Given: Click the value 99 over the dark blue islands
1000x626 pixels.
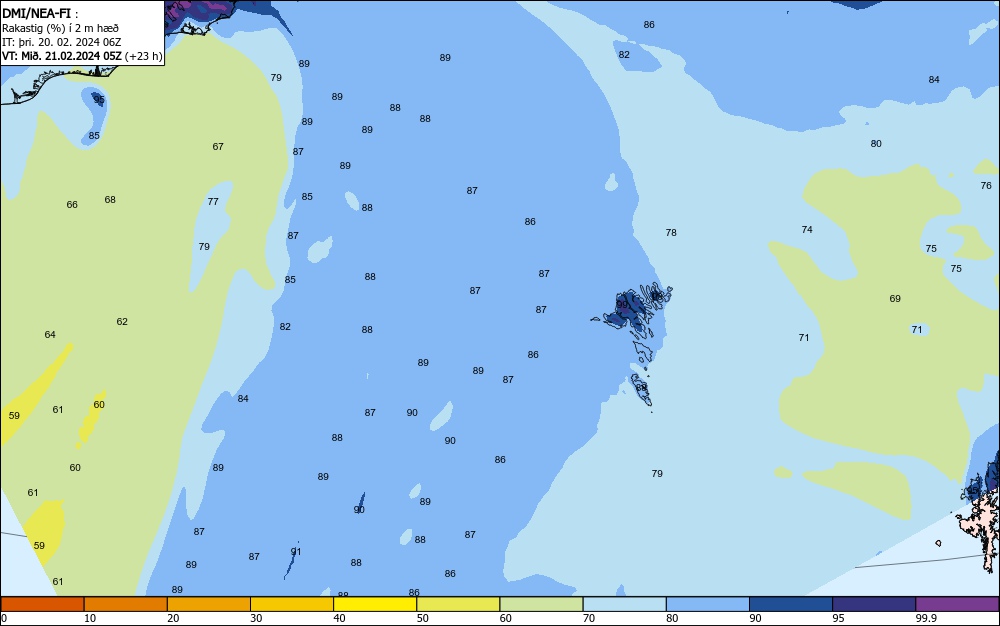Looking at the screenshot, I should pos(622,305).
